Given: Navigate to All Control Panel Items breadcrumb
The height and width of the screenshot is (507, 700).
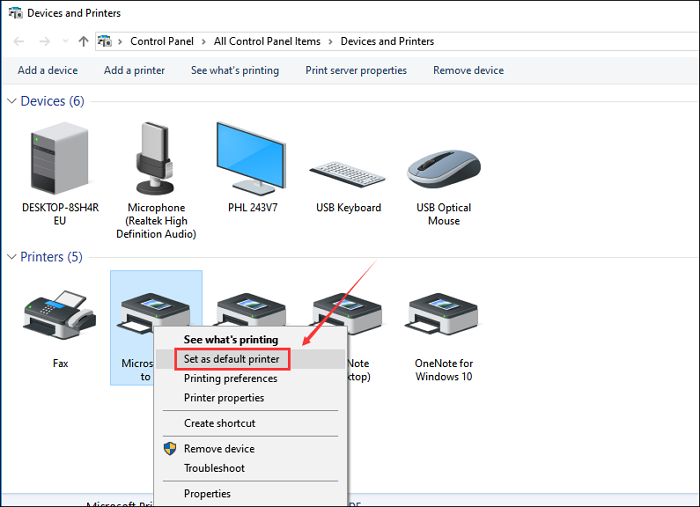Looking at the screenshot, I should coord(267,42).
